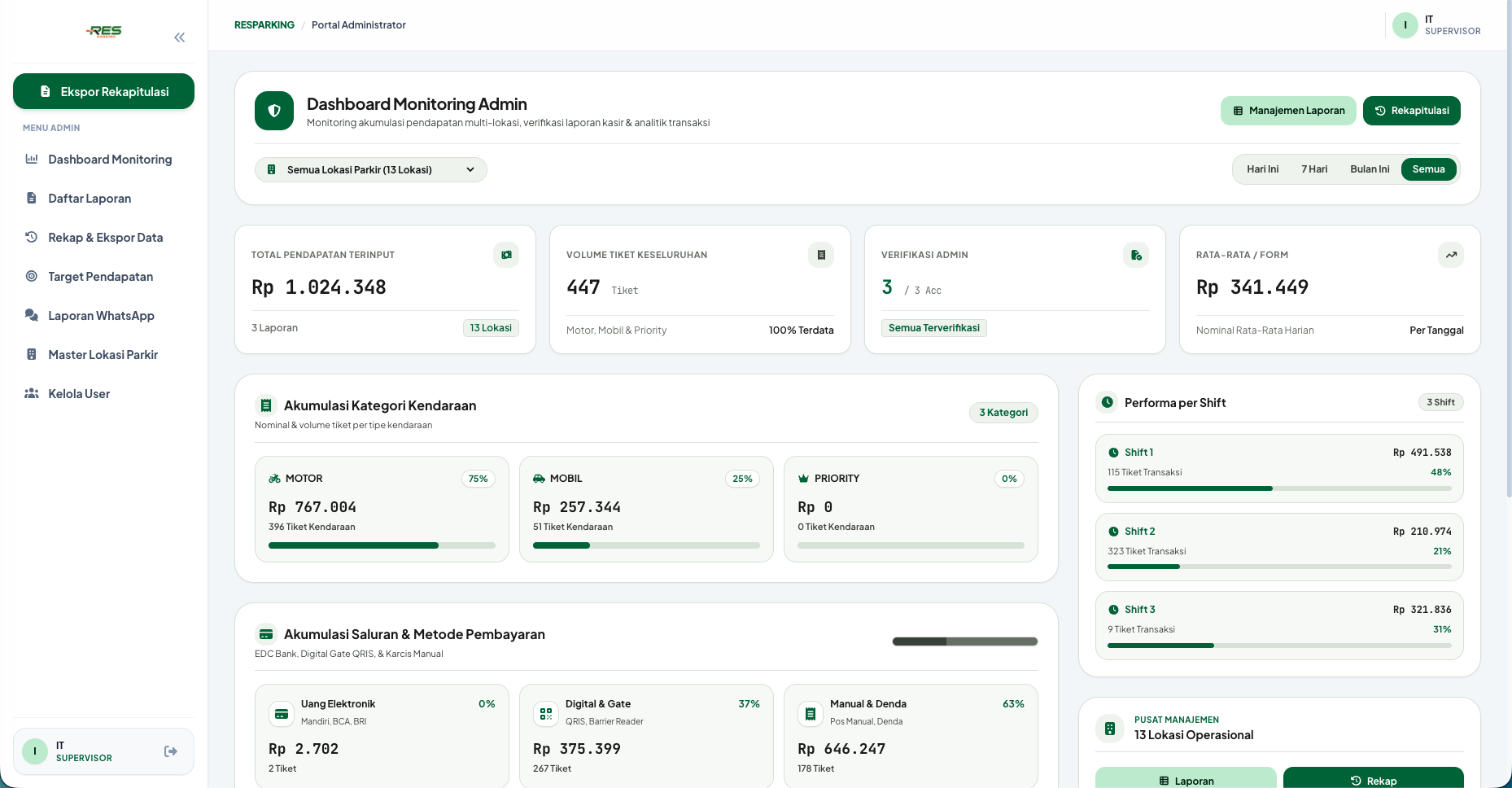The image size is (1512, 788).
Task: Click the clock icon beside Performa per Shift
Action: tap(1108, 402)
